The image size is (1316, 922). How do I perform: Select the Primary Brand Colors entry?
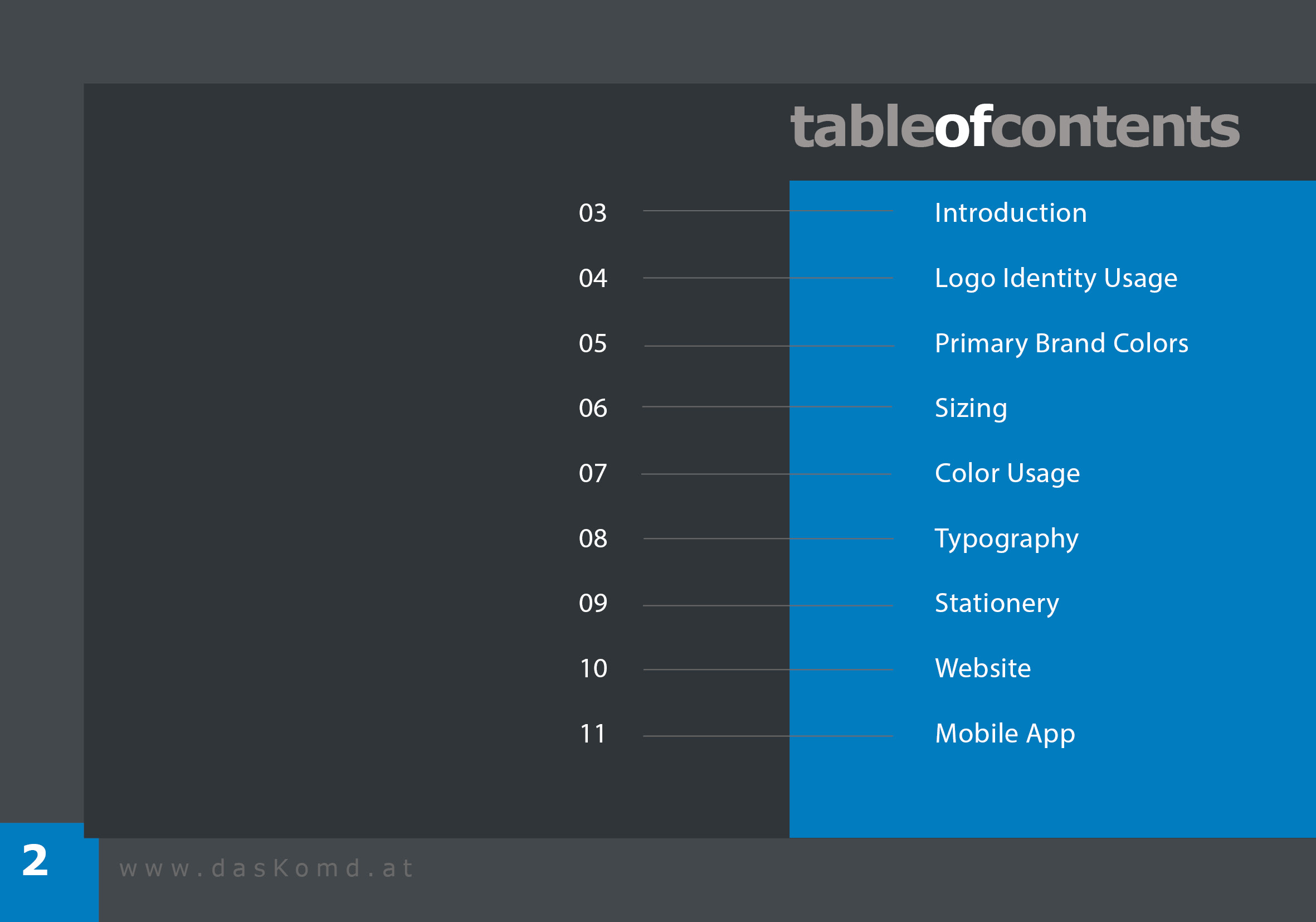click(x=1061, y=343)
